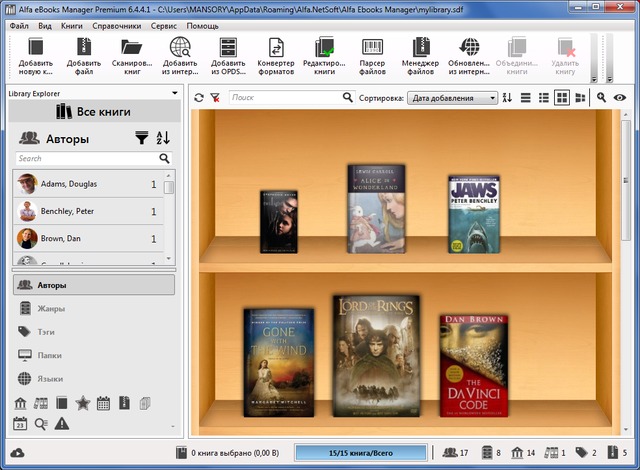The image size is (640, 470).
Task: Click the calendar grid icon in sidebar
Action: (x=103, y=403)
